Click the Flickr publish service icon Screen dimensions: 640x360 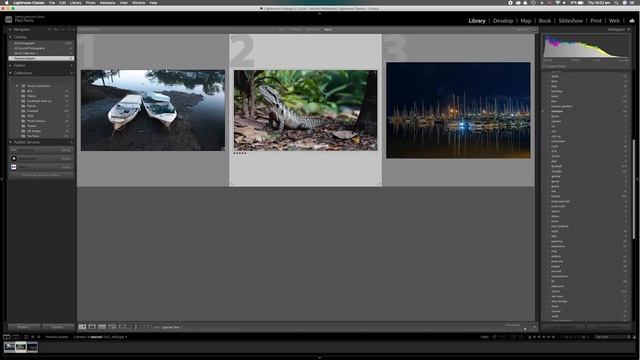click(14, 167)
